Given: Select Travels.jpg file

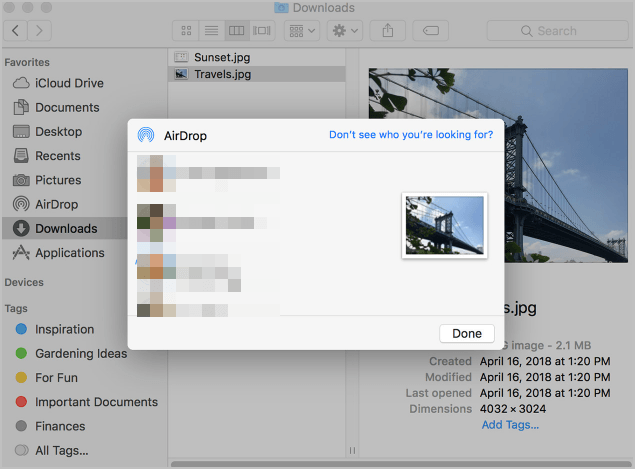Looking at the screenshot, I should tap(257, 74).
